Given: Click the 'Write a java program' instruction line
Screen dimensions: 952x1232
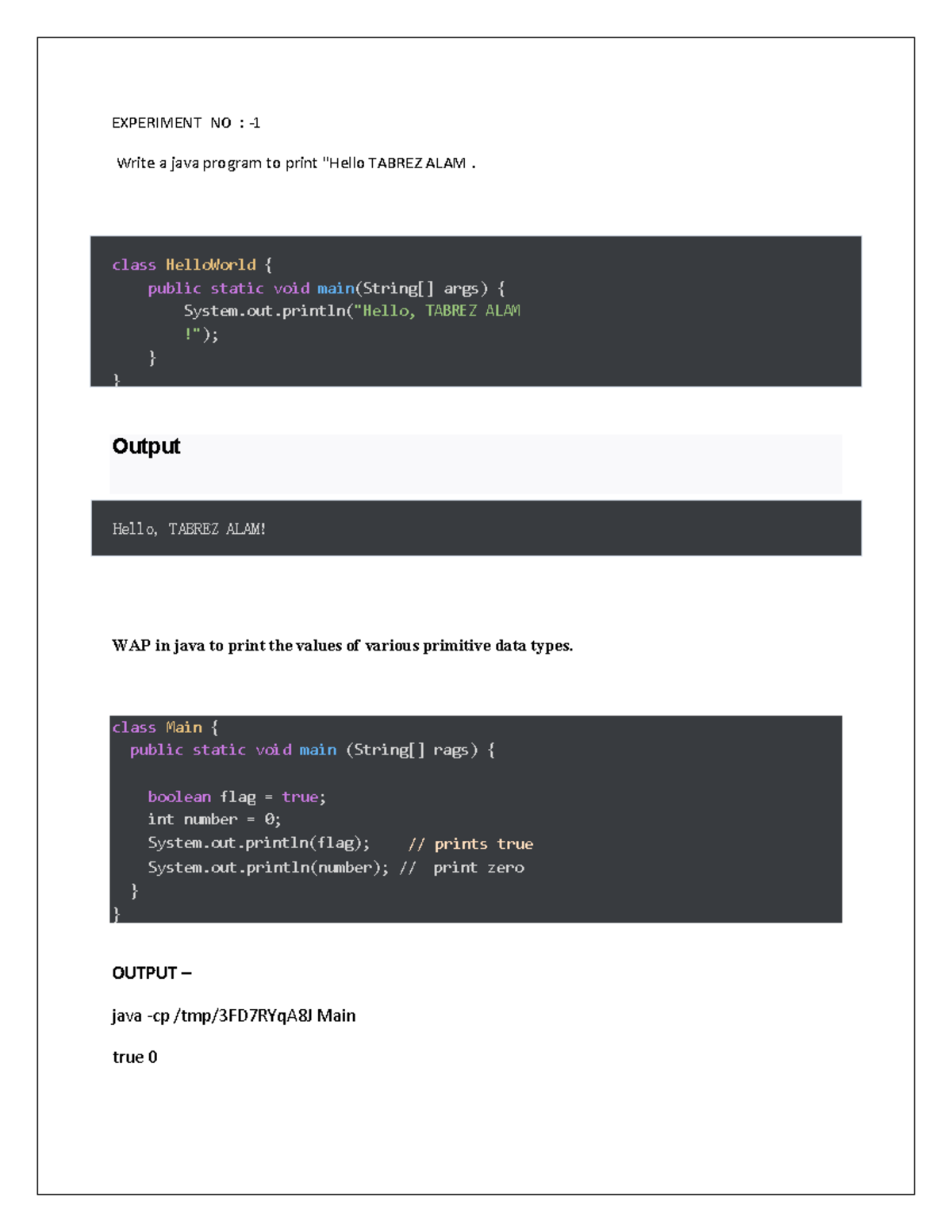Looking at the screenshot, I should pyautogui.click(x=295, y=163).
